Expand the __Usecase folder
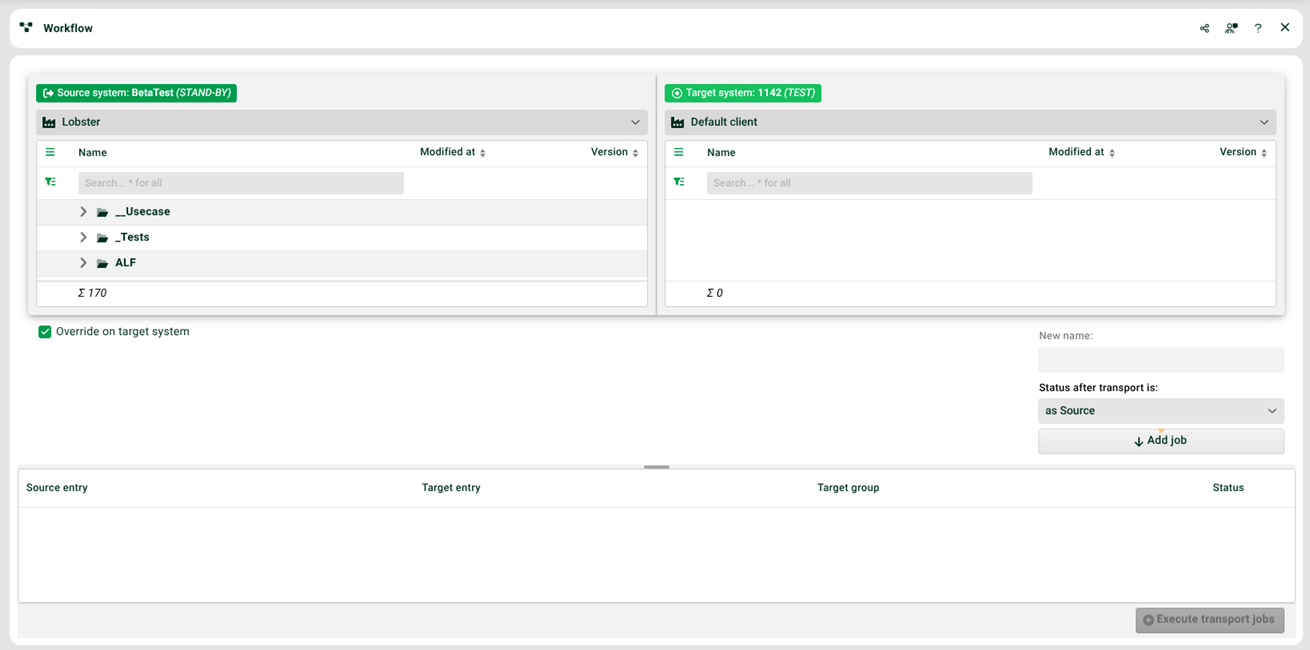This screenshot has height=650, width=1310. tap(83, 212)
